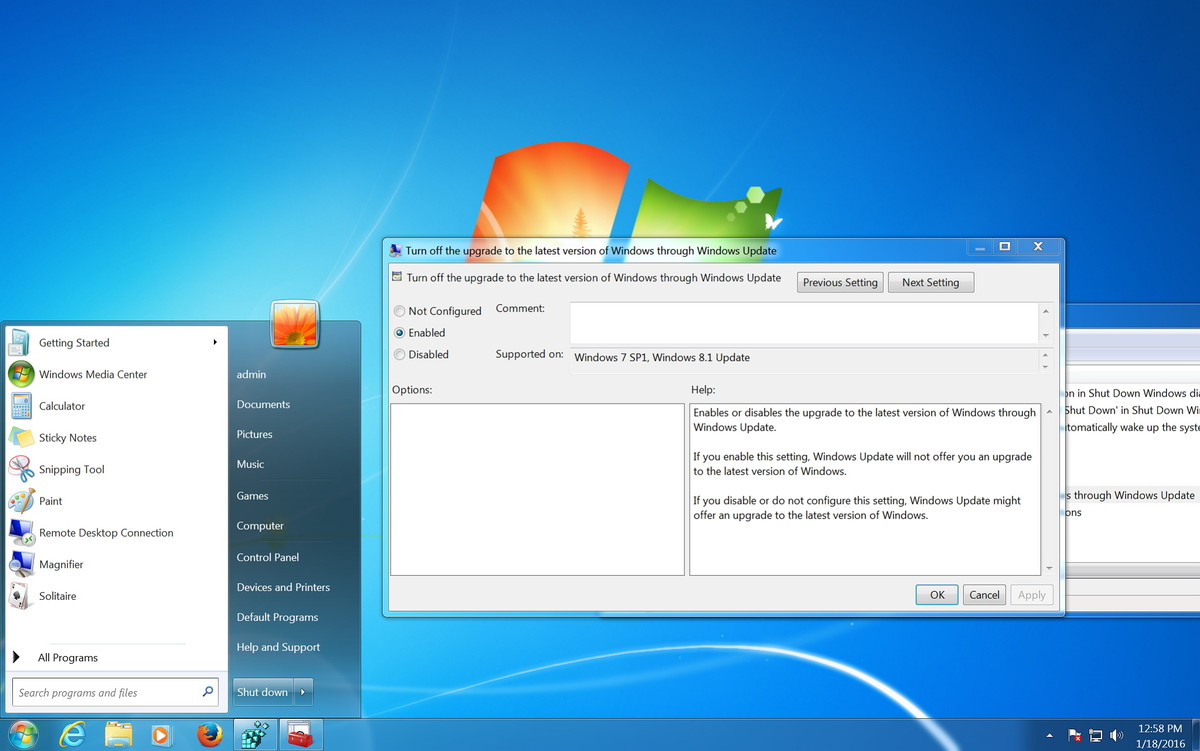Image resolution: width=1200 pixels, height=751 pixels.
Task: Open the Calculator program icon
Action: point(21,406)
